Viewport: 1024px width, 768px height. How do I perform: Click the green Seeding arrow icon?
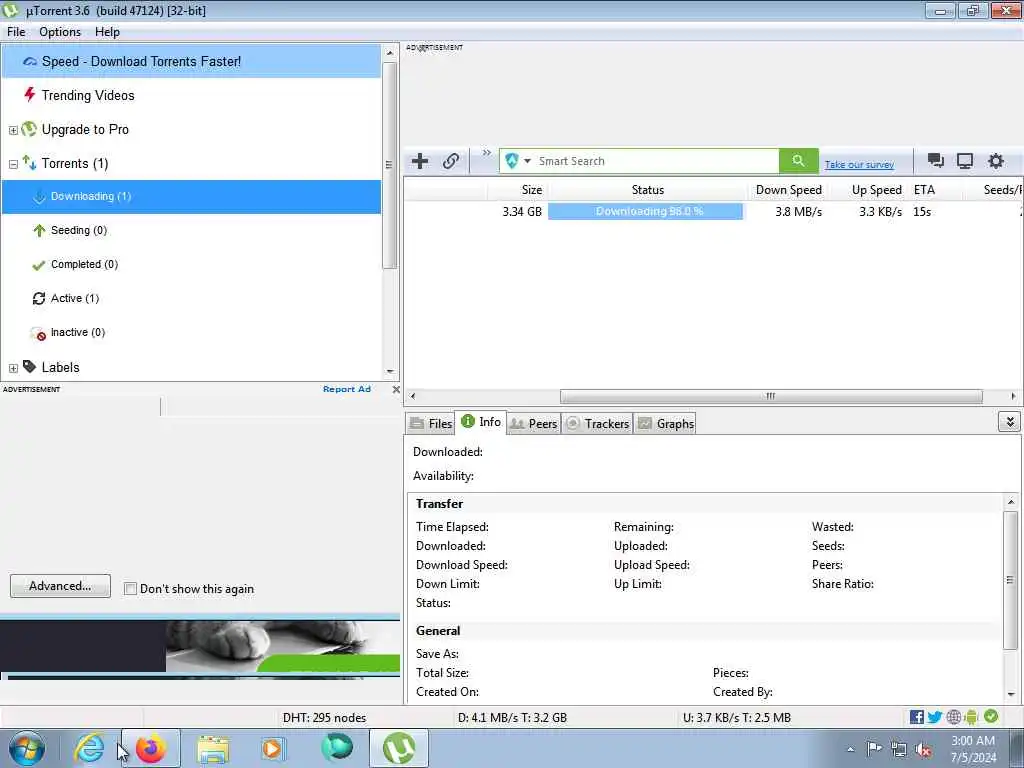pos(39,231)
